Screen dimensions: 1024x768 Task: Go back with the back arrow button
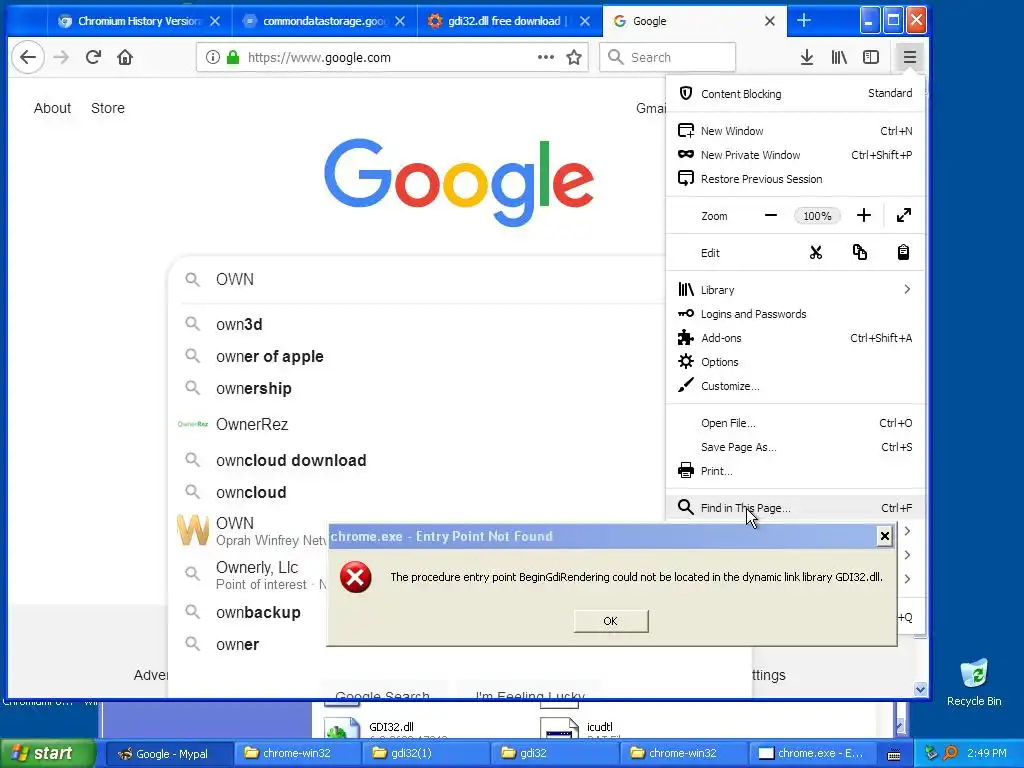(x=28, y=57)
